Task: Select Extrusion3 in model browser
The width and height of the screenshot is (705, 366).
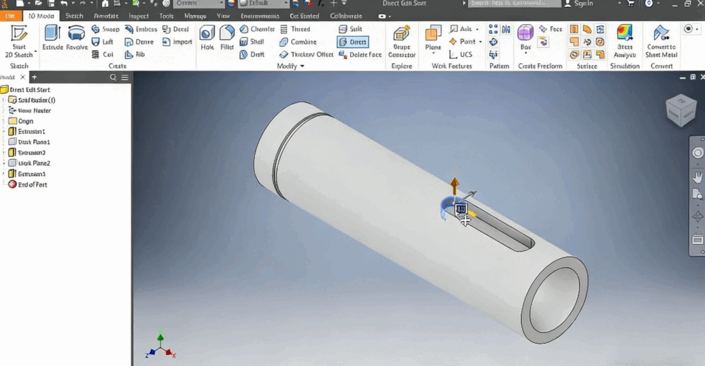Action: pyautogui.click(x=27, y=174)
